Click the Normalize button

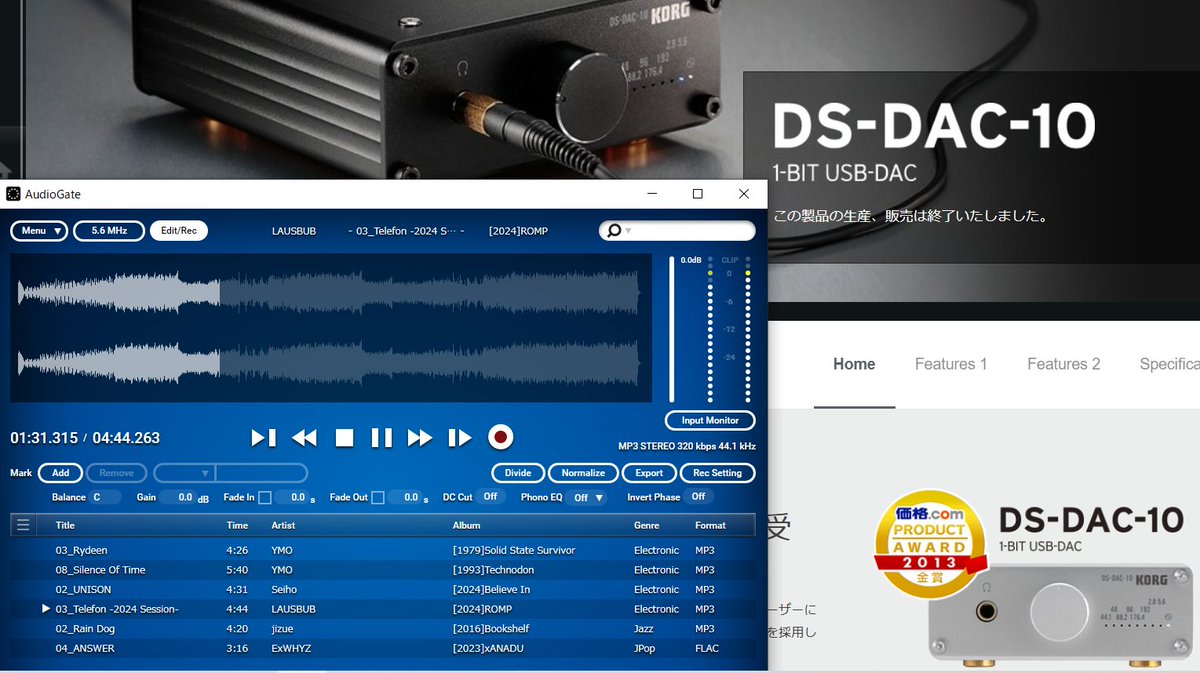pos(583,473)
